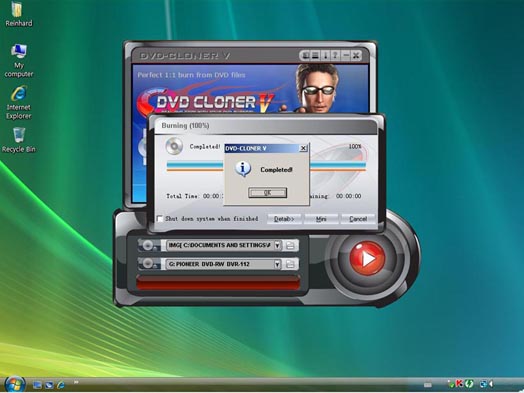This screenshot has height=393, width=524.
Task: Expand the G: PIONEER DVD-RW target dropdown
Action: coord(277,264)
